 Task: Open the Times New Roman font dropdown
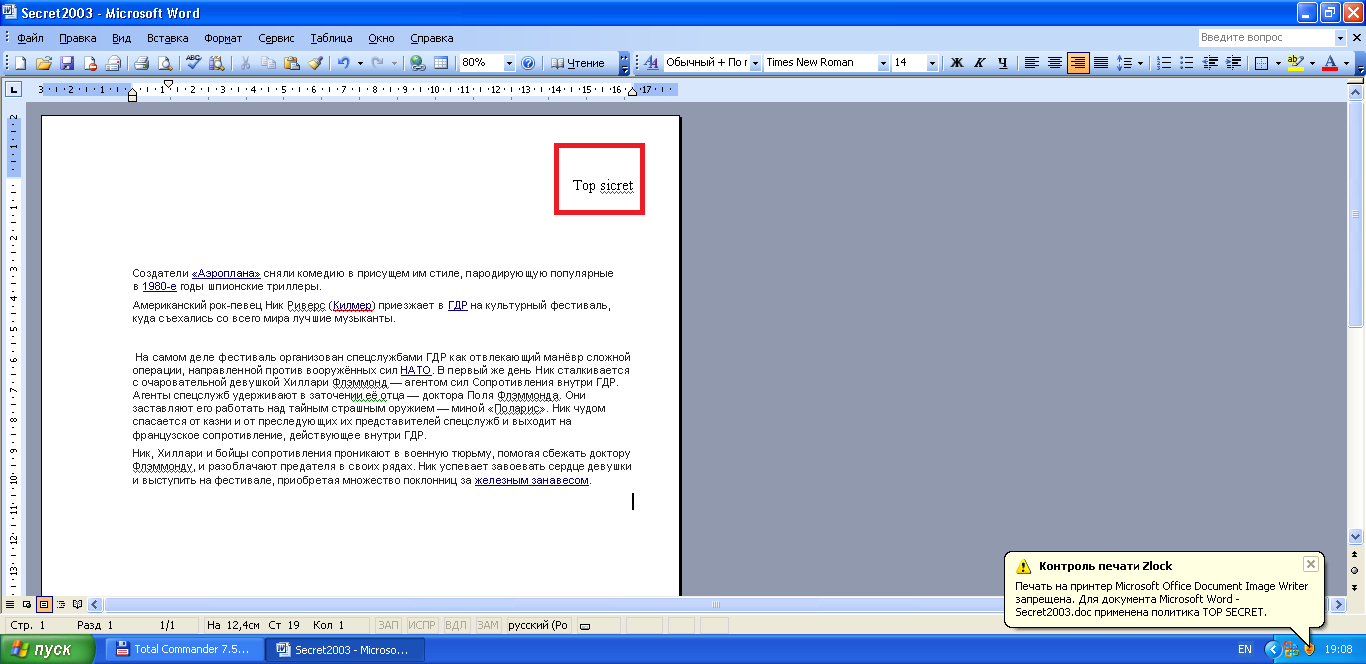(x=883, y=63)
